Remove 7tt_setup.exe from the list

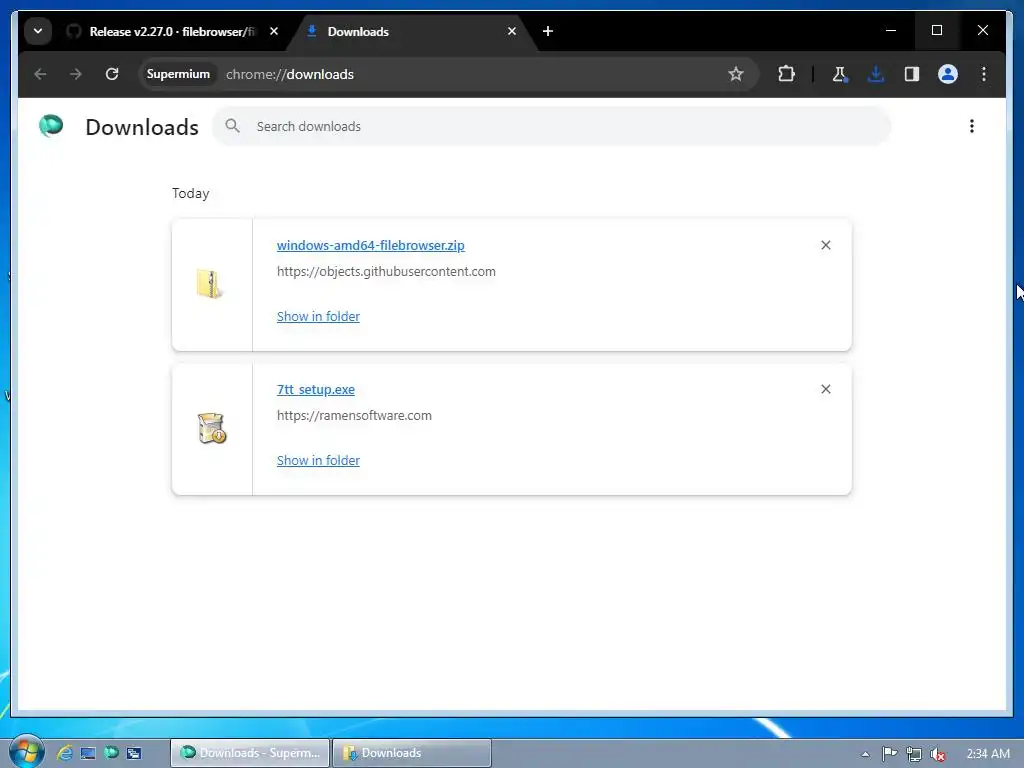[825, 389]
